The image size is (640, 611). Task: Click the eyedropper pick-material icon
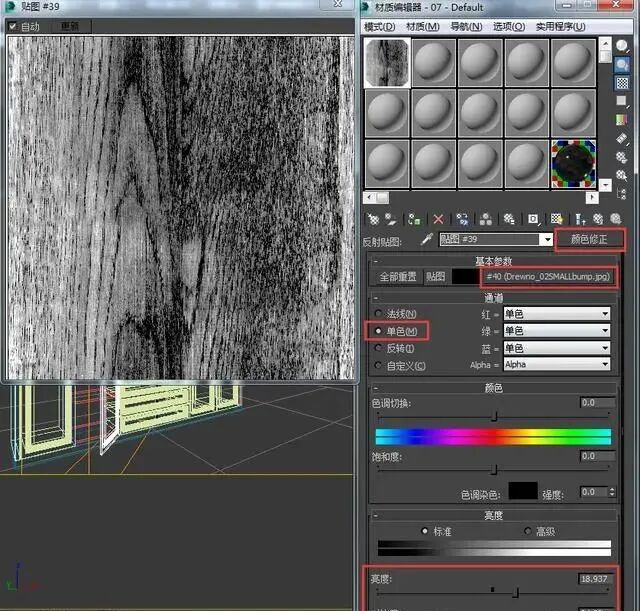point(427,239)
